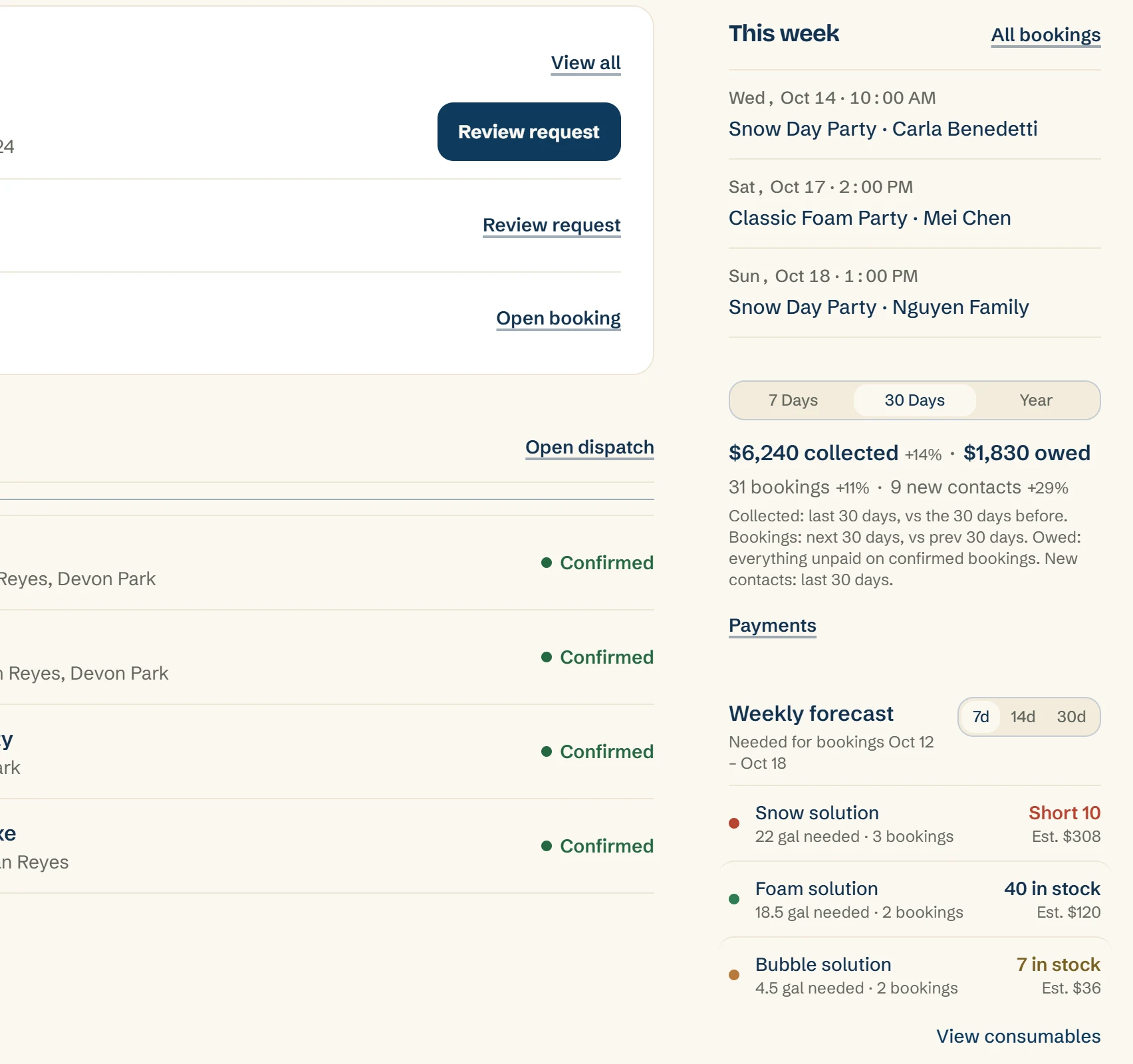
Task: Select the 14d forecast range
Action: click(1023, 717)
